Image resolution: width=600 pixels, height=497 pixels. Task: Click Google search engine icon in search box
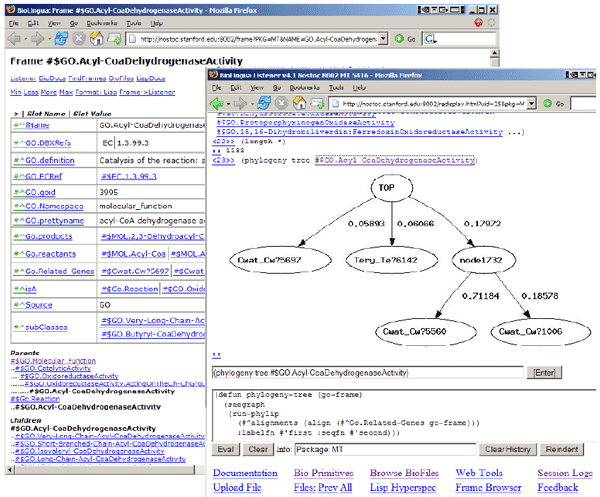click(430, 39)
